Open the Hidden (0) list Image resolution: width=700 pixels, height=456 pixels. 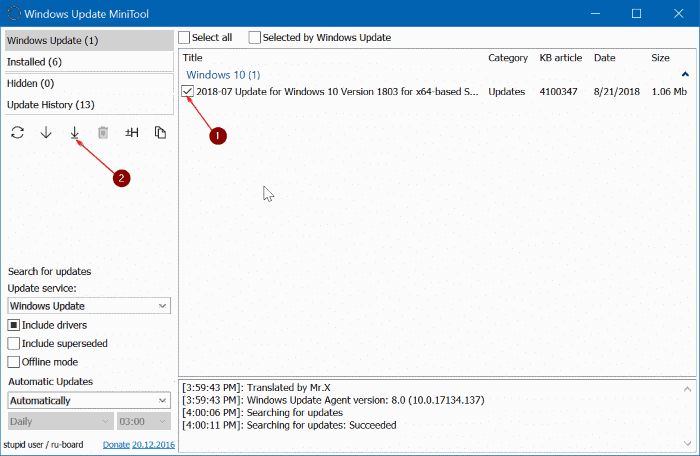pos(89,84)
